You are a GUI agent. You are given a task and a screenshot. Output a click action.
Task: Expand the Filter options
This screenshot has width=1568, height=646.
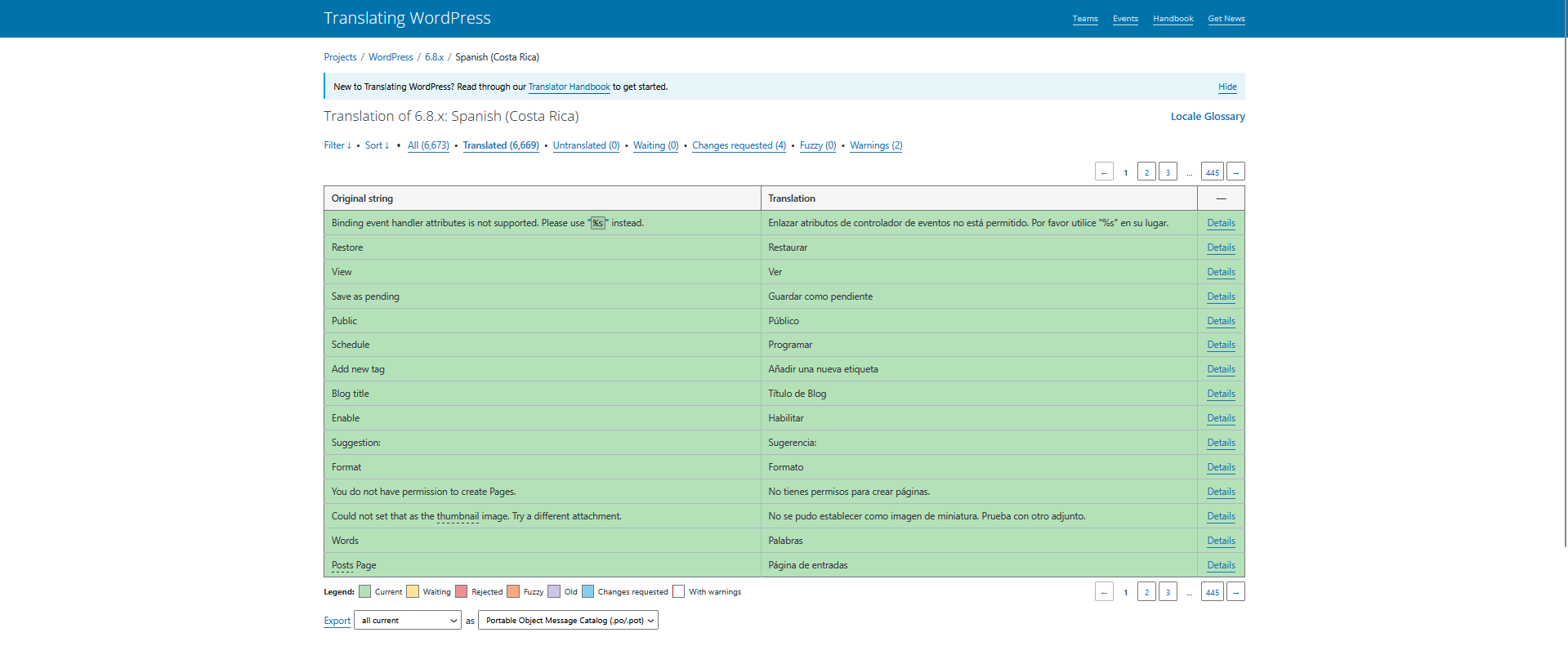click(x=337, y=145)
